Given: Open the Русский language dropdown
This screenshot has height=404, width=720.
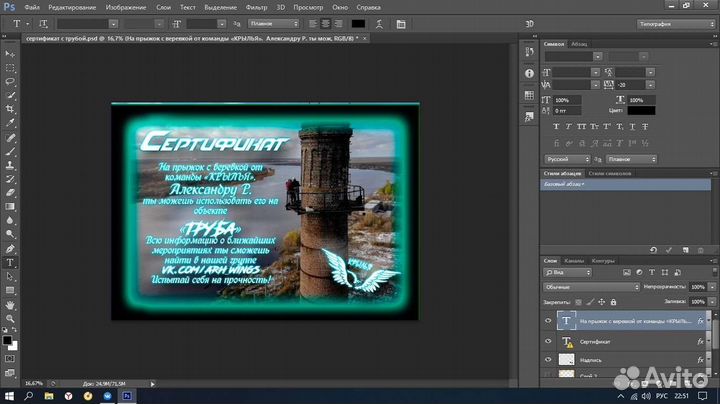Looking at the screenshot, I should pos(567,159).
